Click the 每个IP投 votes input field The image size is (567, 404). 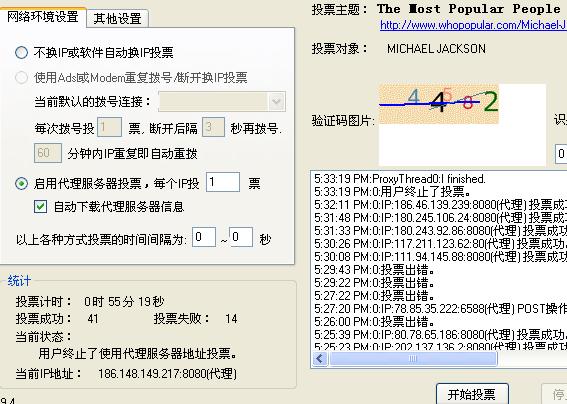point(223,182)
